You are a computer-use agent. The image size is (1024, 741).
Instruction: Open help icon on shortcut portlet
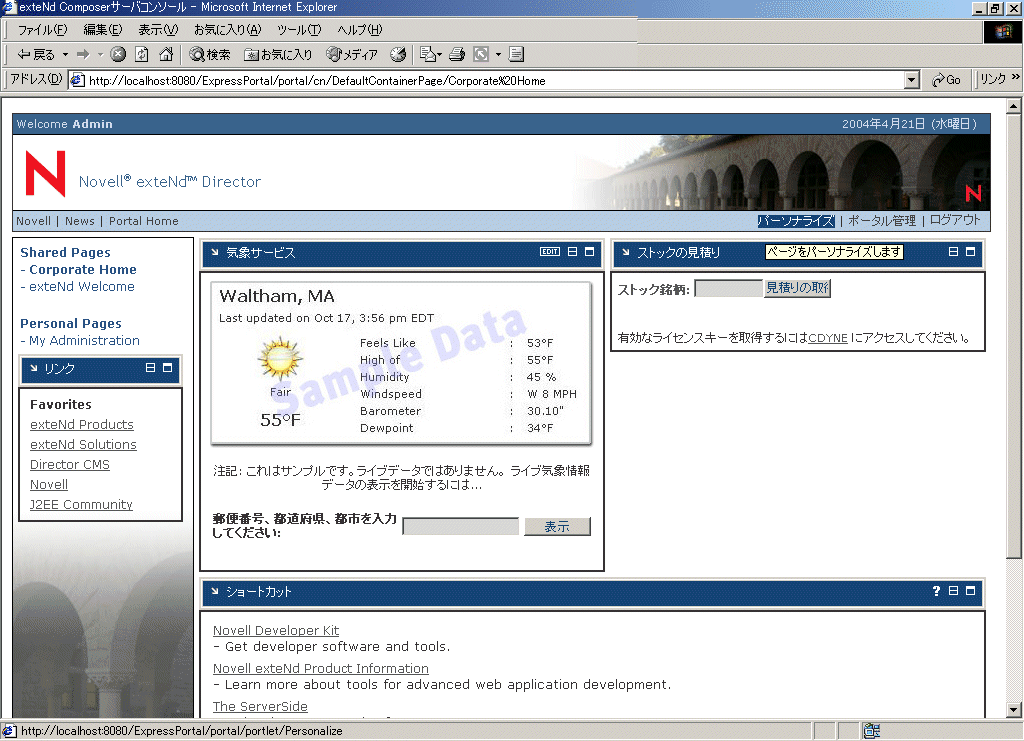point(936,591)
